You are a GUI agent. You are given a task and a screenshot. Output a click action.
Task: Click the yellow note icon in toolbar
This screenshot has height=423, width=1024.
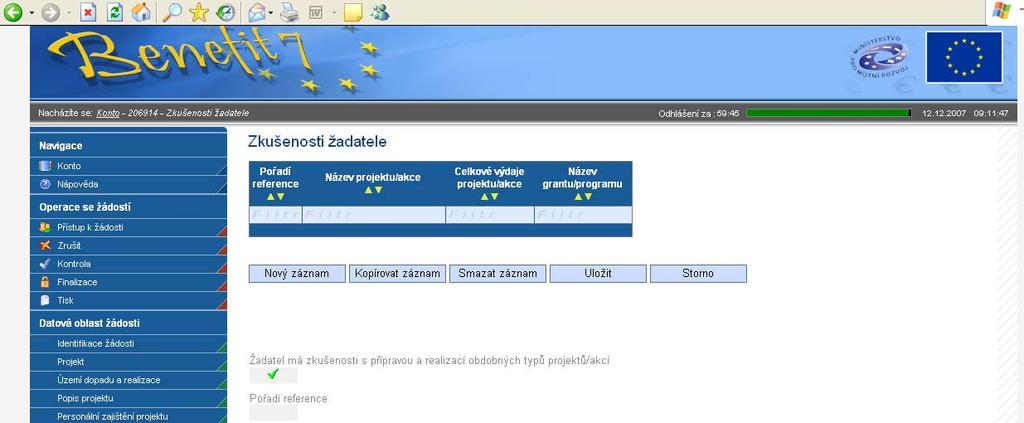[353, 12]
